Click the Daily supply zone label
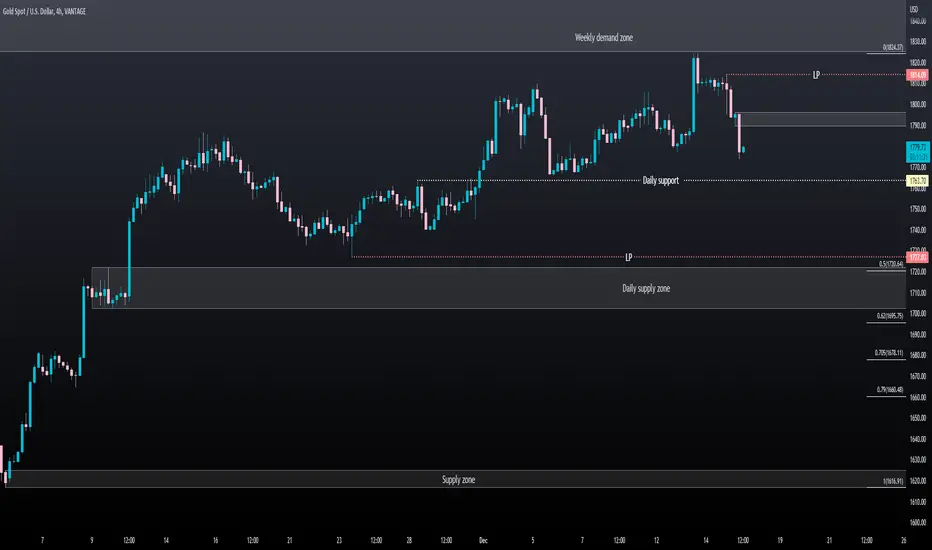This screenshot has width=932, height=550. click(x=646, y=288)
